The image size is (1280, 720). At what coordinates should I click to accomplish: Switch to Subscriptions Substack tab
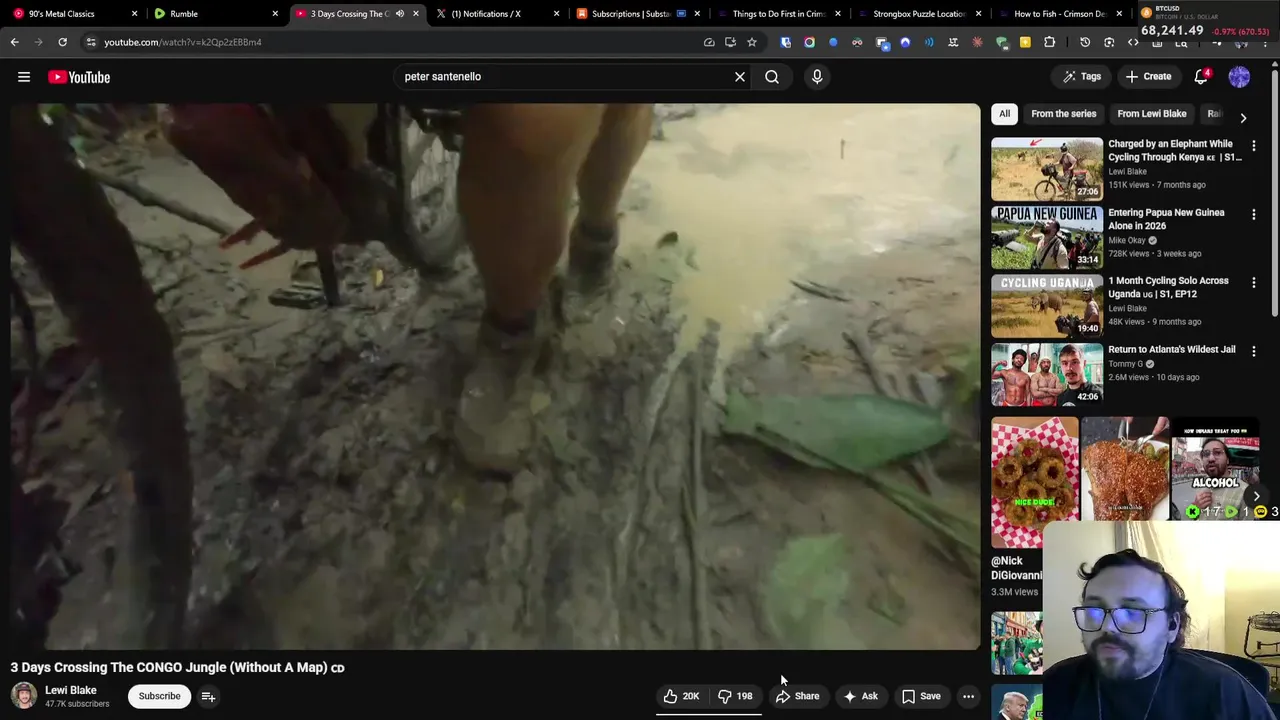point(637,14)
